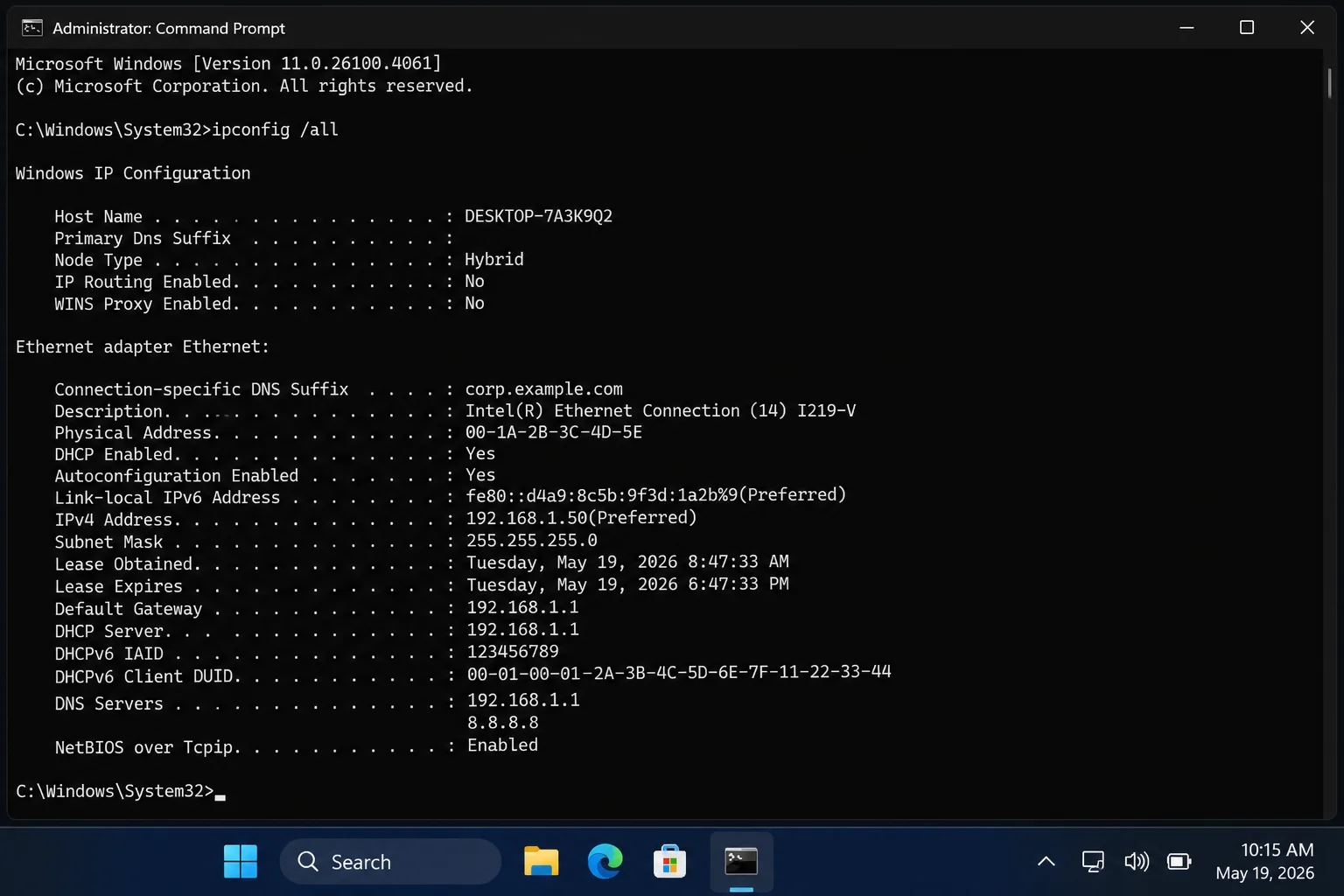This screenshot has width=1344, height=896.
Task: Click Lease Obtained time 8:47:33 AM
Action: click(x=738, y=562)
